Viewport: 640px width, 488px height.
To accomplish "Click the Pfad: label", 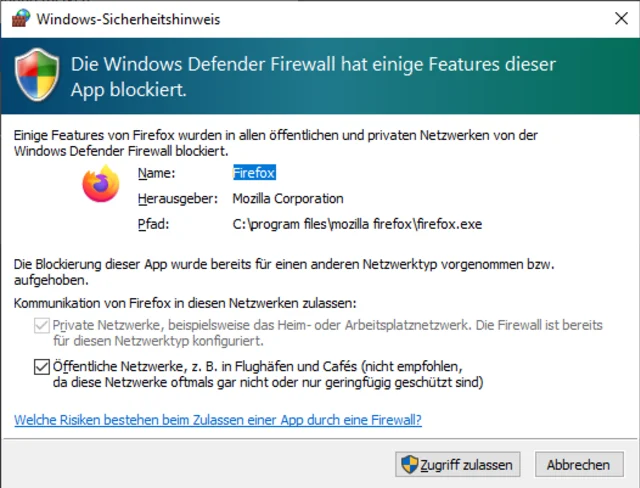I will [x=153, y=224].
